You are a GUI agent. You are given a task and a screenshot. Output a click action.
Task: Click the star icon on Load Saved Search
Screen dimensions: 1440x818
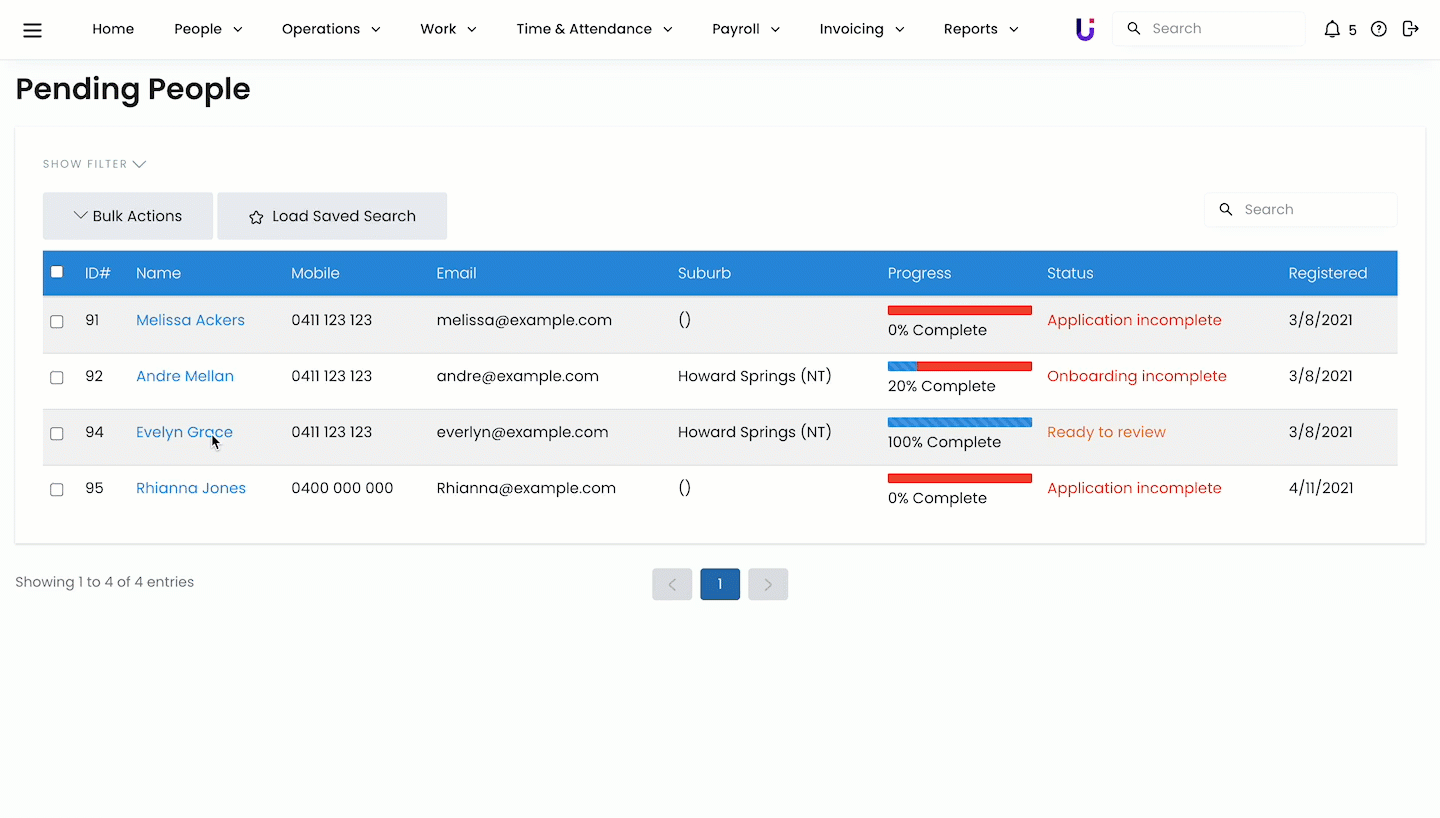click(x=256, y=217)
